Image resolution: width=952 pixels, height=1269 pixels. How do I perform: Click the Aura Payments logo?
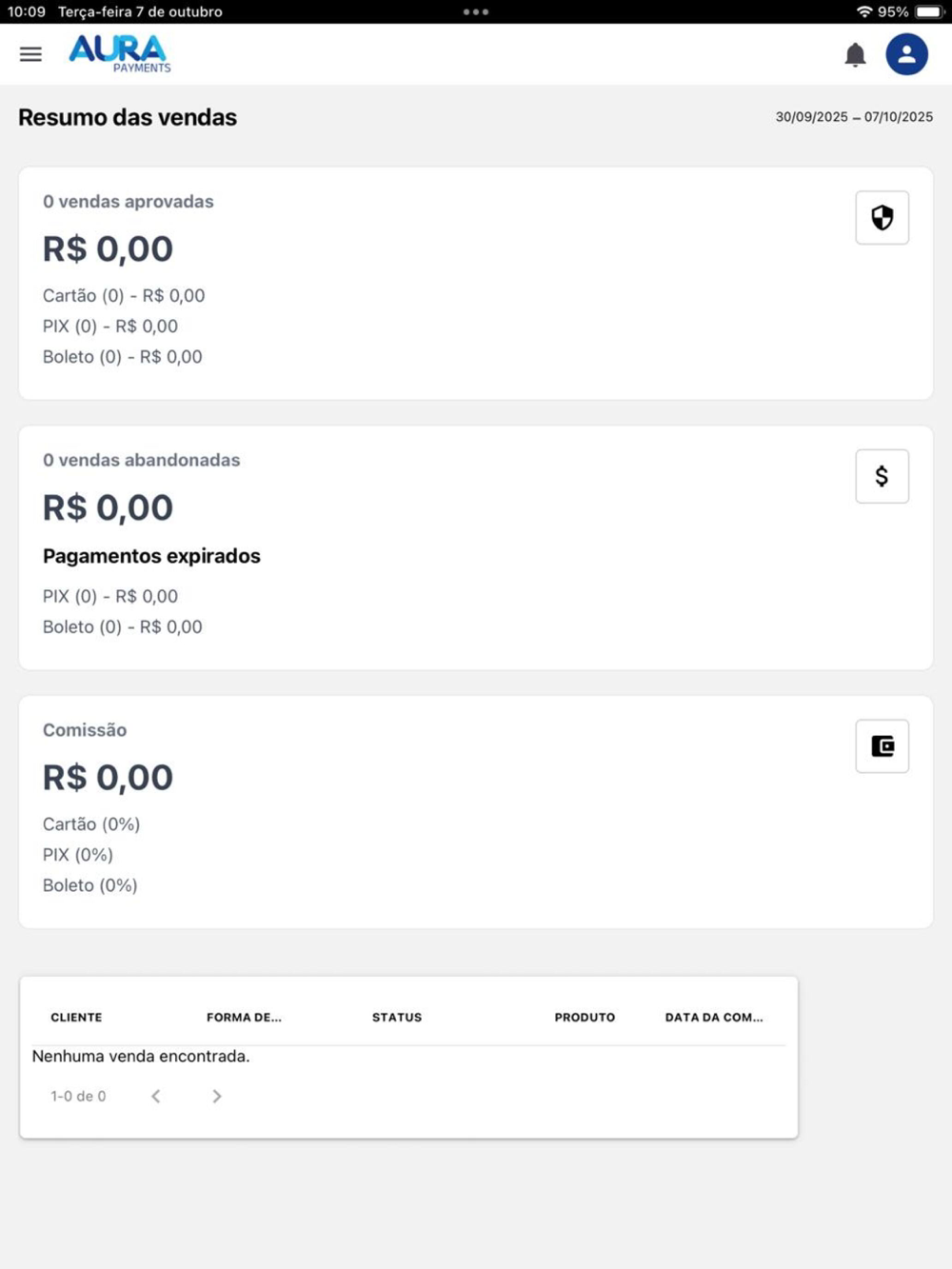click(120, 53)
